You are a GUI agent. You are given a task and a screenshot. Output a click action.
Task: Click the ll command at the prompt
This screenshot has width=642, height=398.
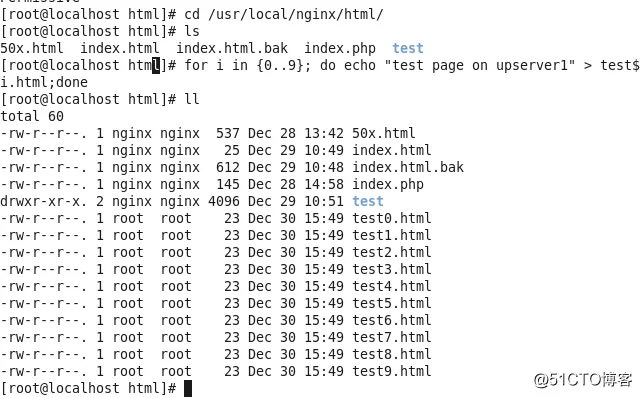[192, 100]
